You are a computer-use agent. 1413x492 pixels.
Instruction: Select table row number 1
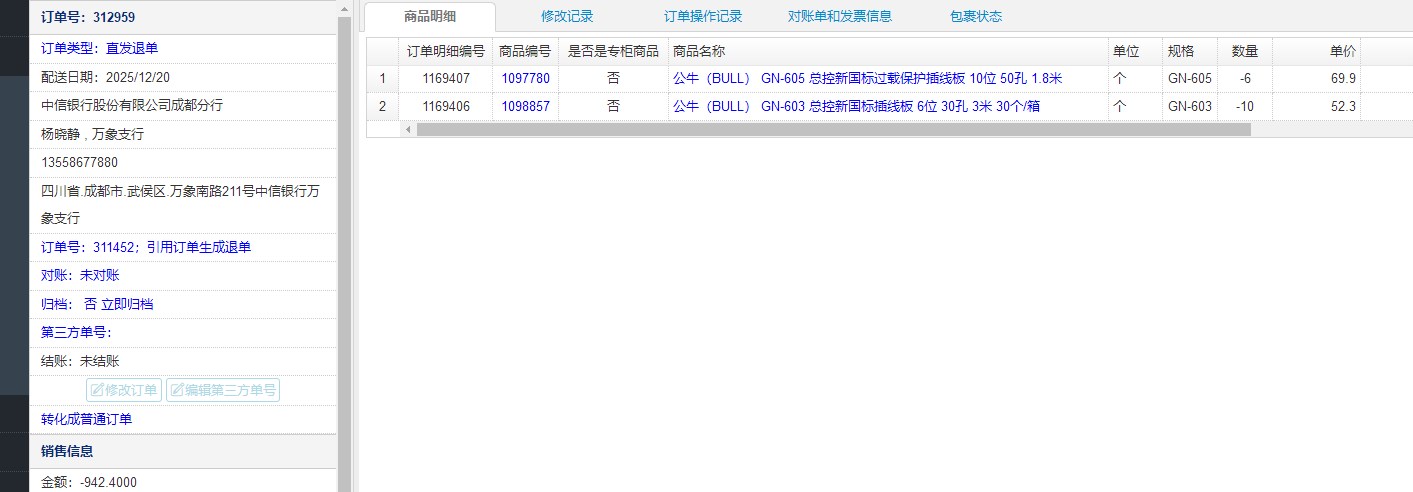click(382, 78)
